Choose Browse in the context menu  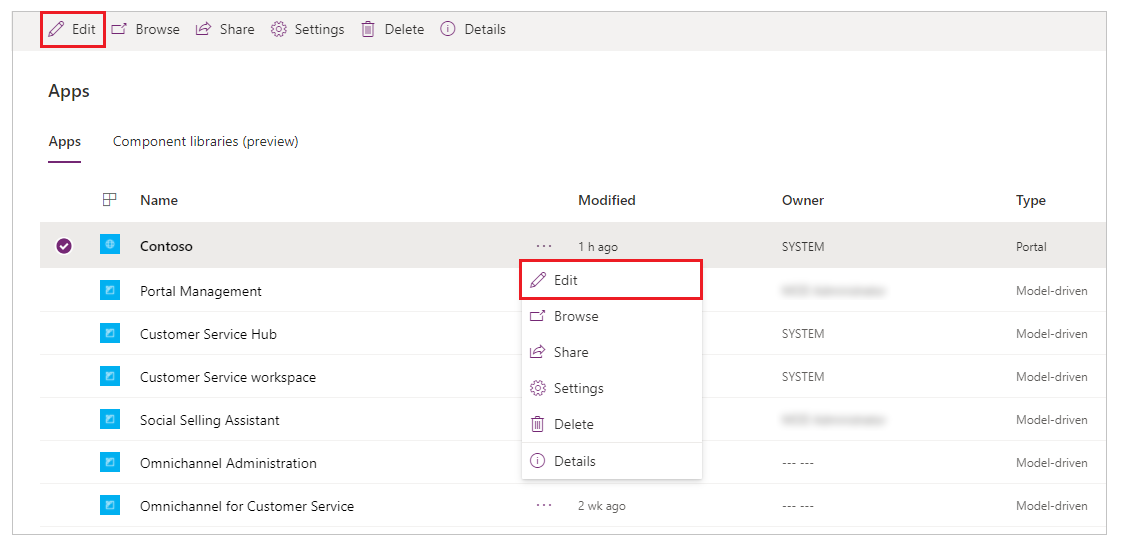point(611,316)
